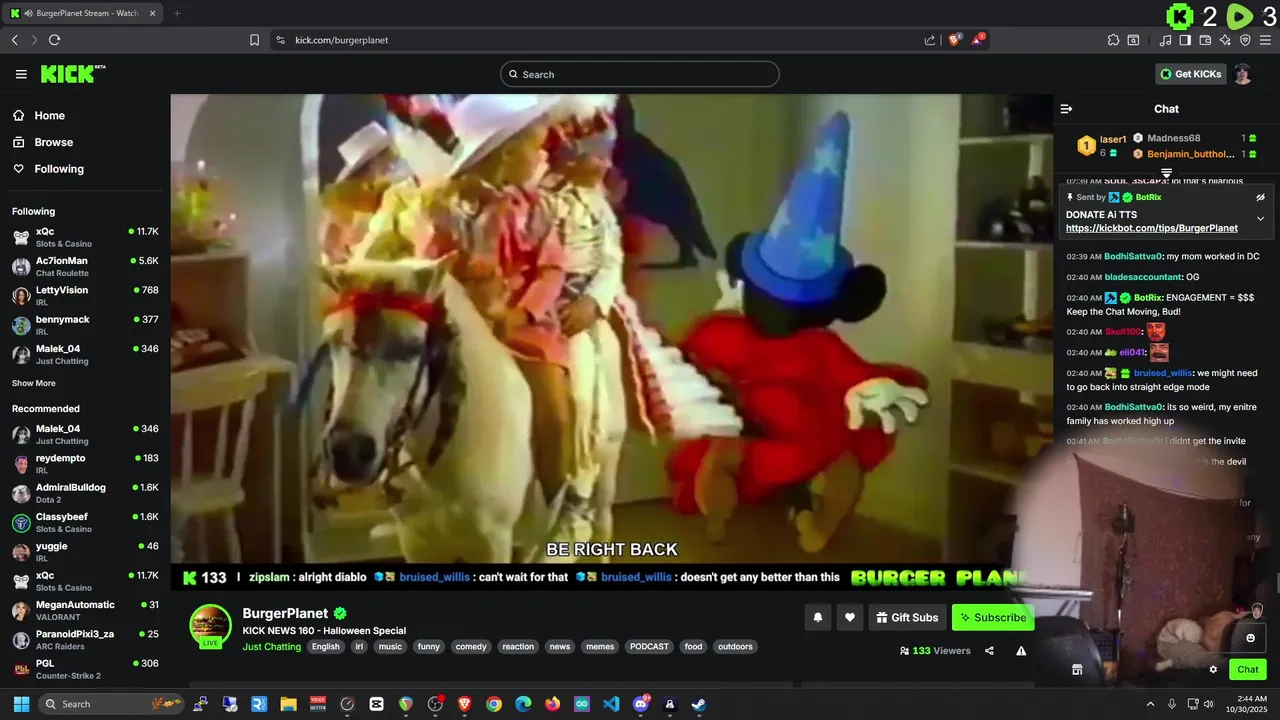Open a new browser tab
Image resolution: width=1280 pixels, height=720 pixels.
coord(177,13)
